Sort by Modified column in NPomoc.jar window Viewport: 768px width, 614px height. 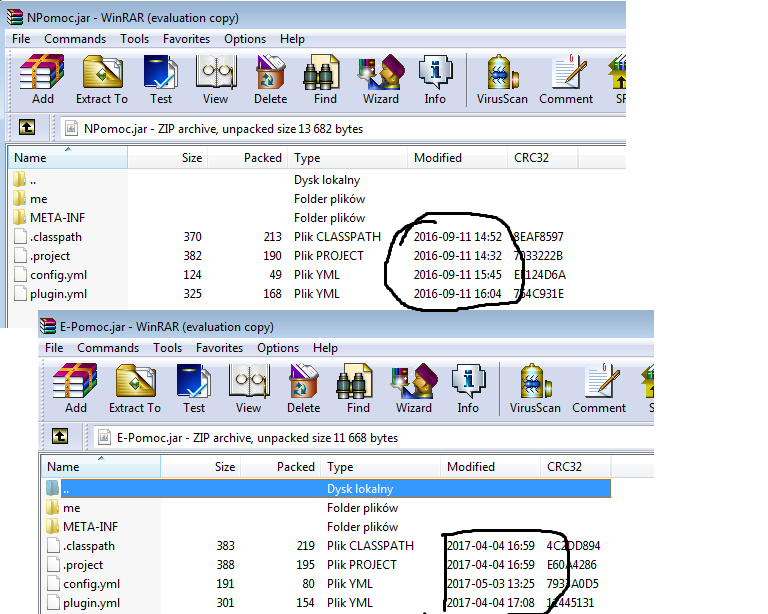457,158
